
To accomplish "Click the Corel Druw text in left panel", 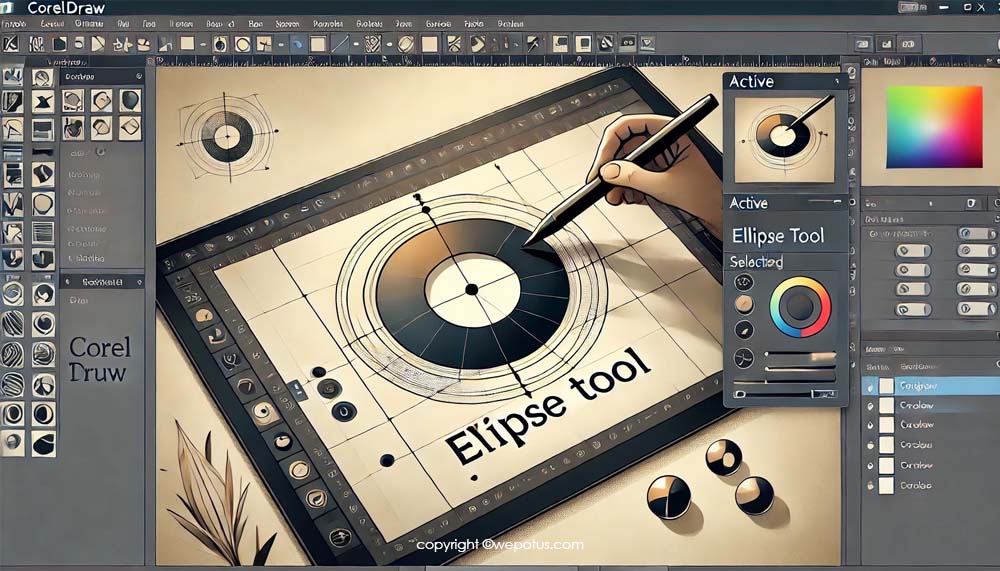I will point(99,359).
